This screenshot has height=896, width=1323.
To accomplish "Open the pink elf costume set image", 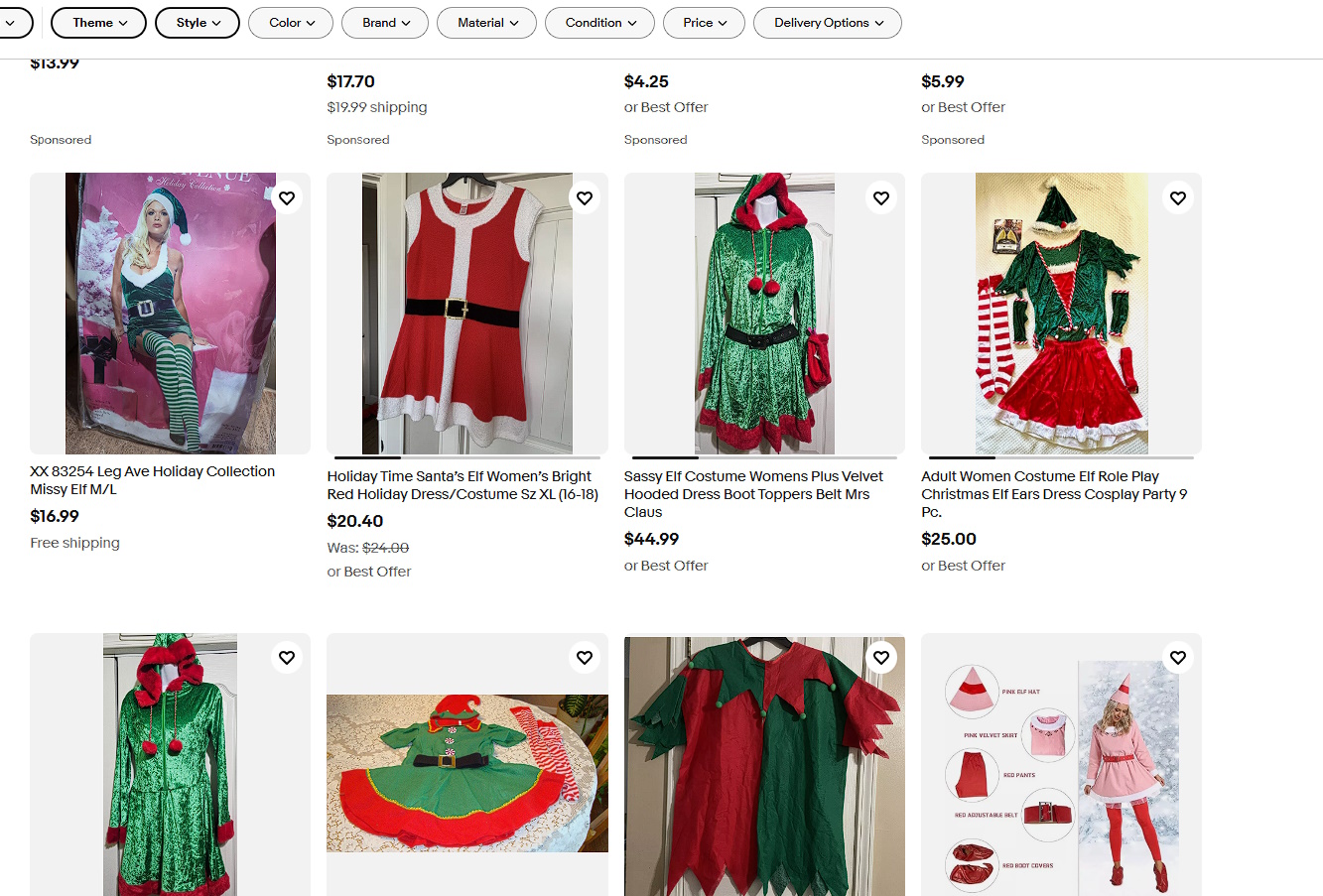I will tap(1061, 765).
